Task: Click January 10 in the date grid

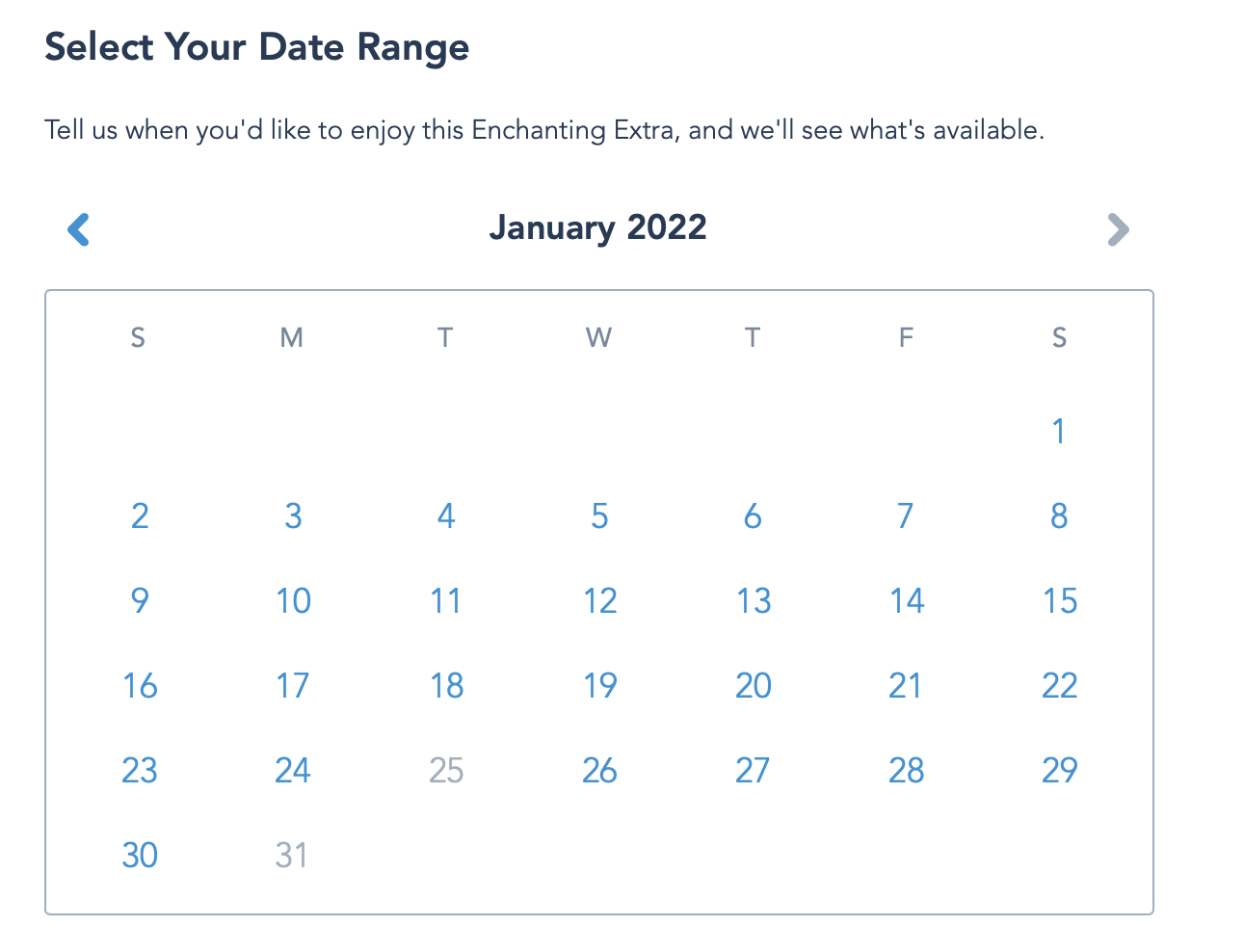Action: 293,600
